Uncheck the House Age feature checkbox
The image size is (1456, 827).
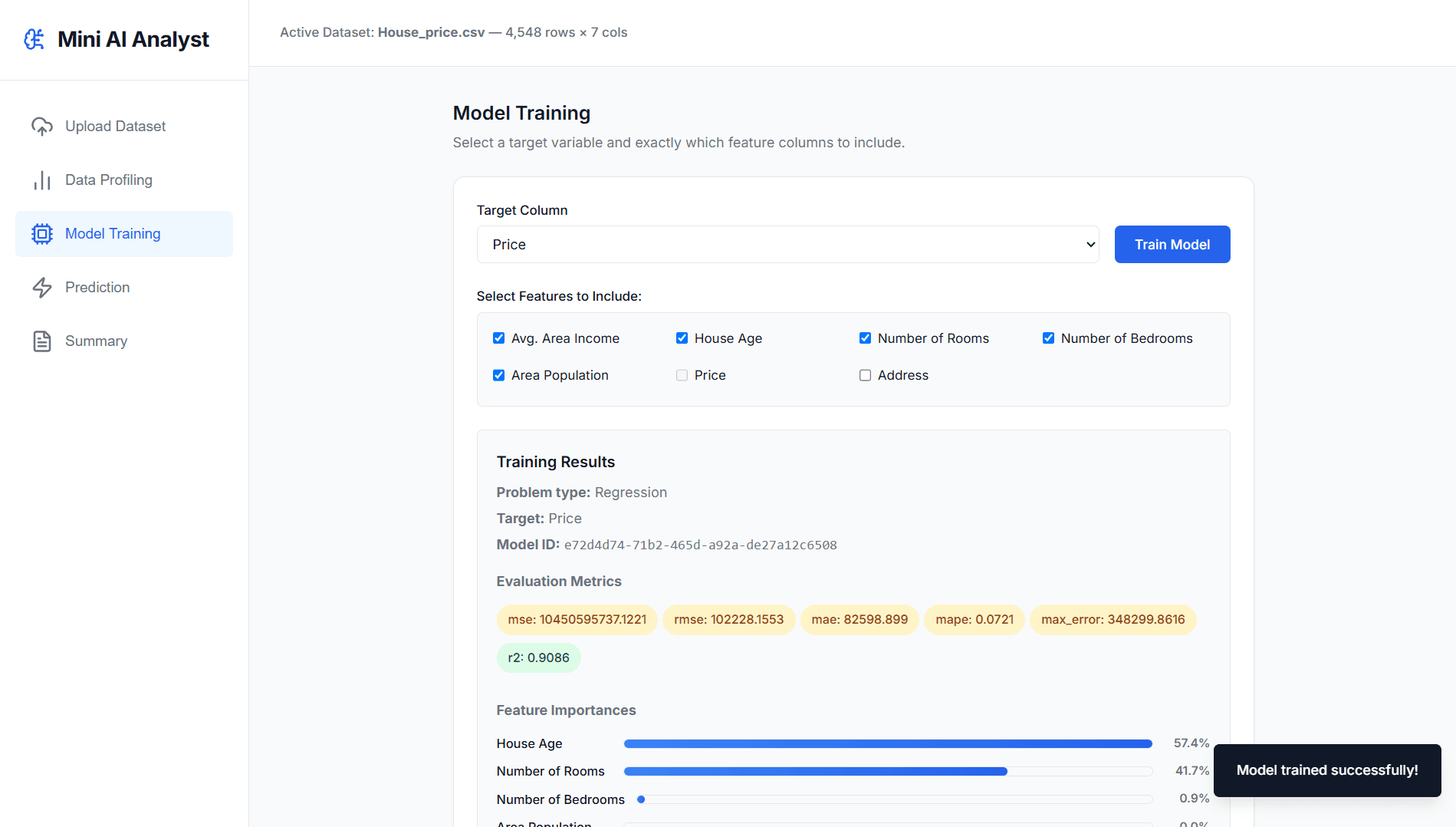tap(682, 338)
